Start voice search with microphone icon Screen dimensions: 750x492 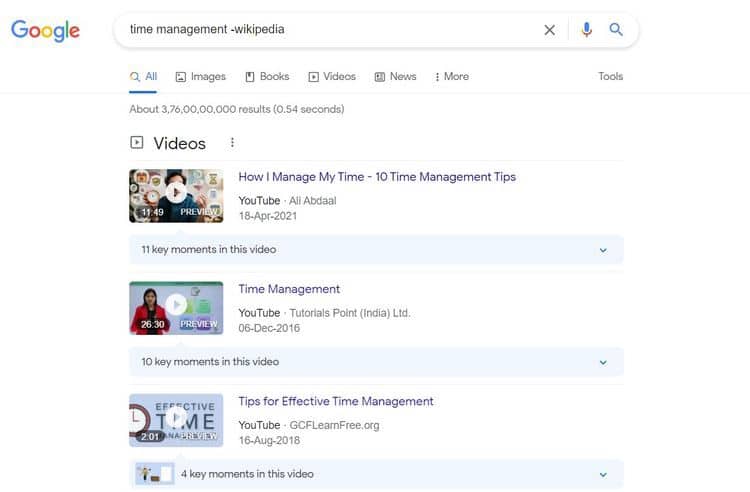(x=587, y=30)
